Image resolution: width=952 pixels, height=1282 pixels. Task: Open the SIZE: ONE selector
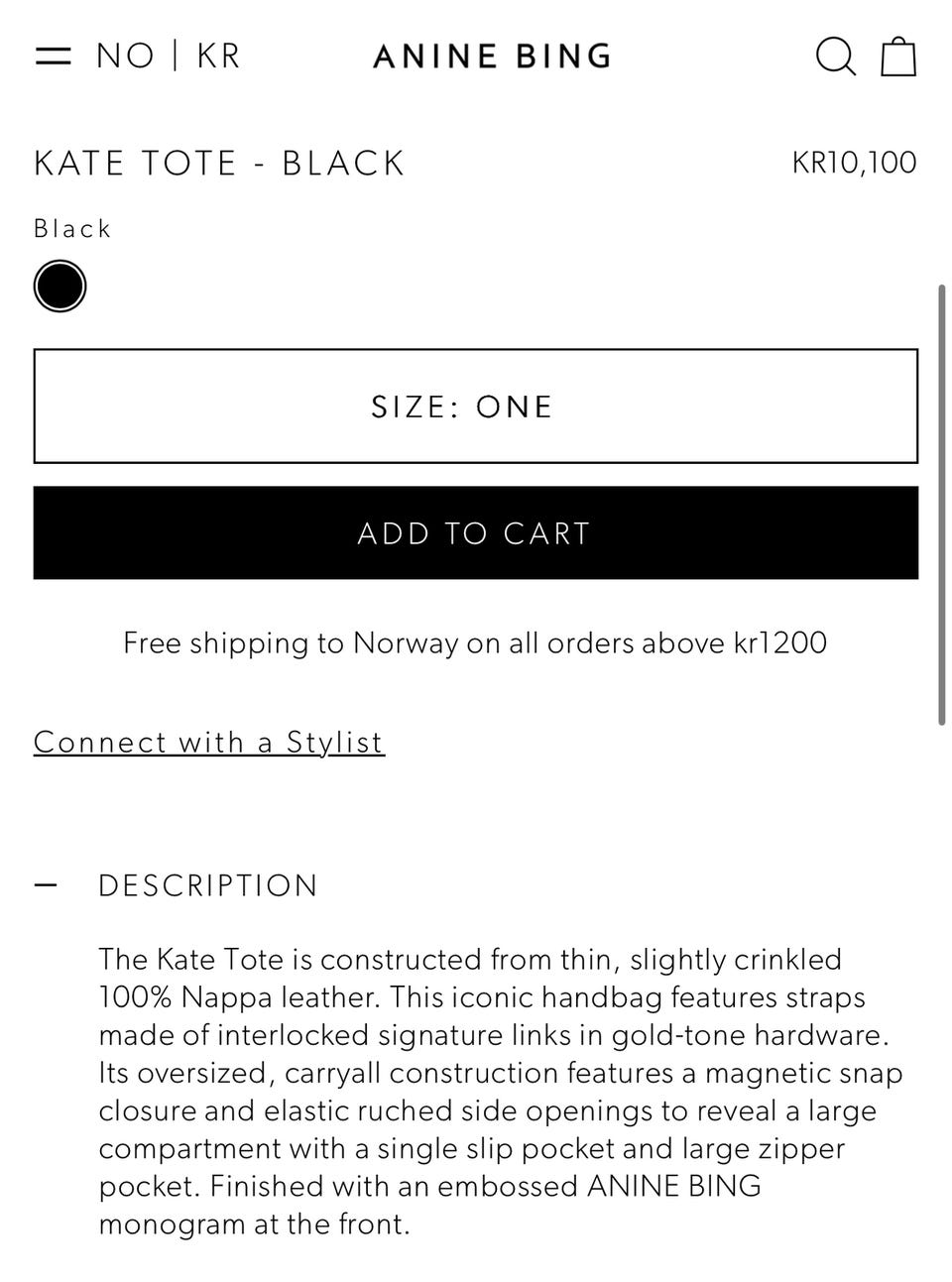[x=475, y=406]
